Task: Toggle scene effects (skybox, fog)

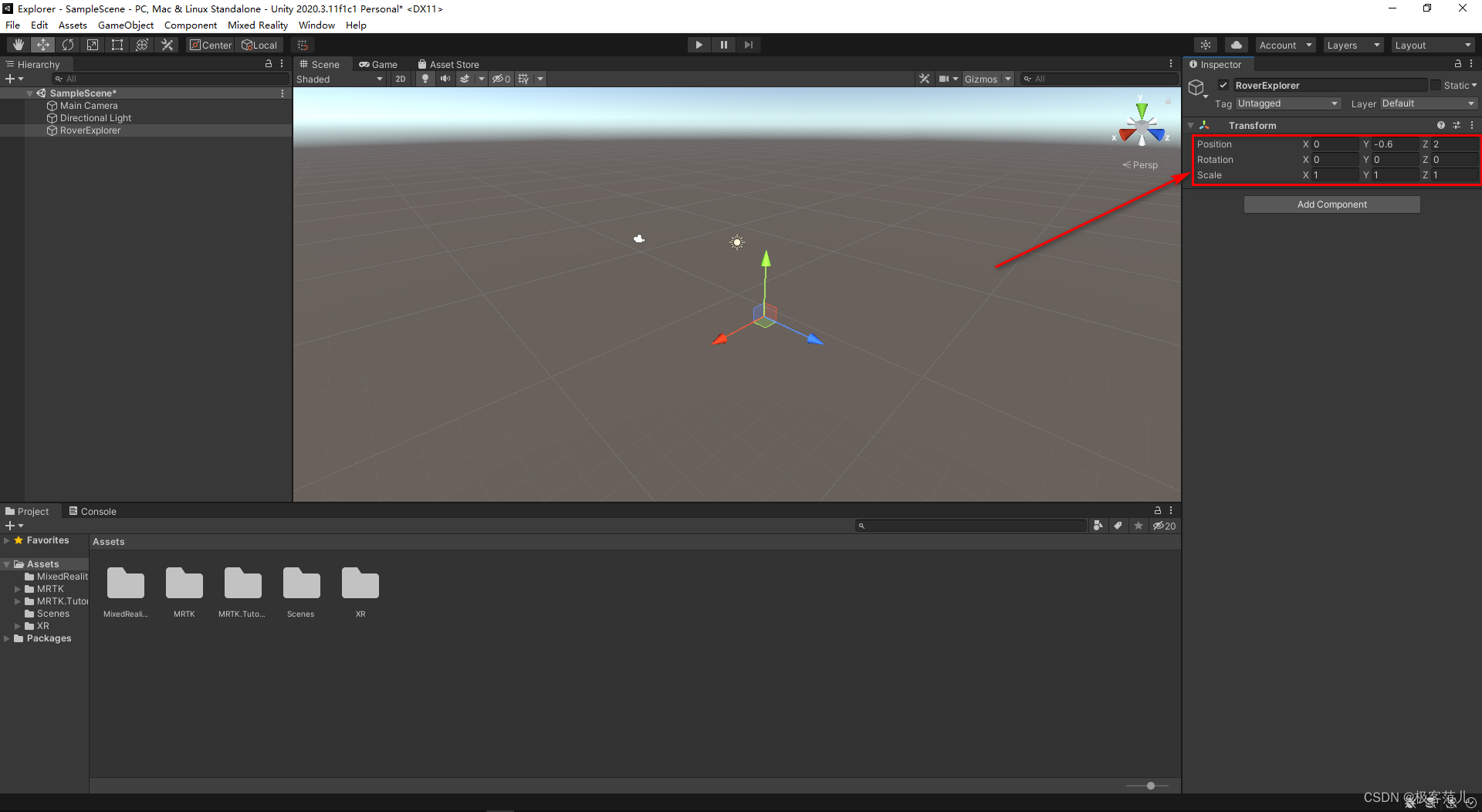Action: 465,79
